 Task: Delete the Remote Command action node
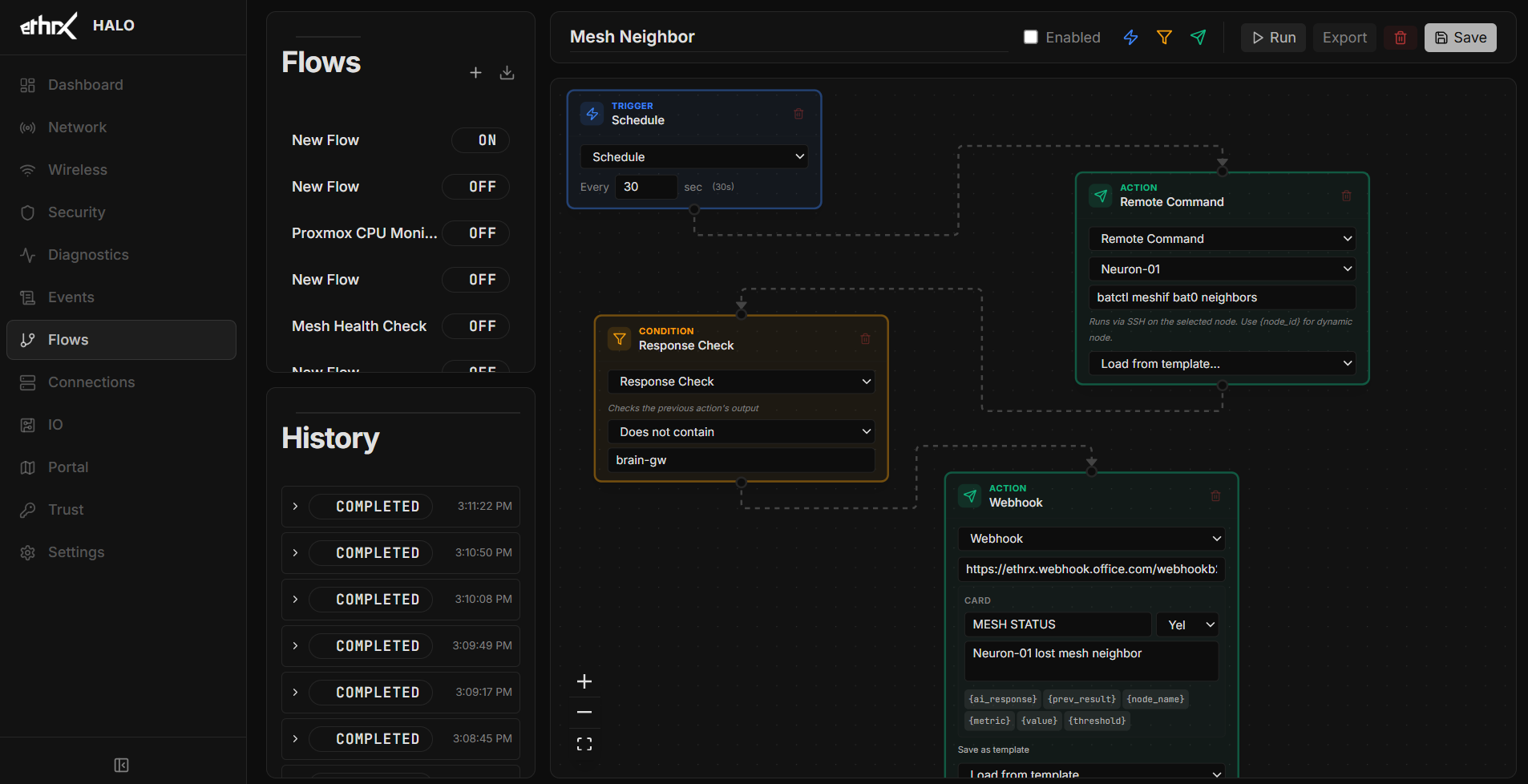[1347, 196]
